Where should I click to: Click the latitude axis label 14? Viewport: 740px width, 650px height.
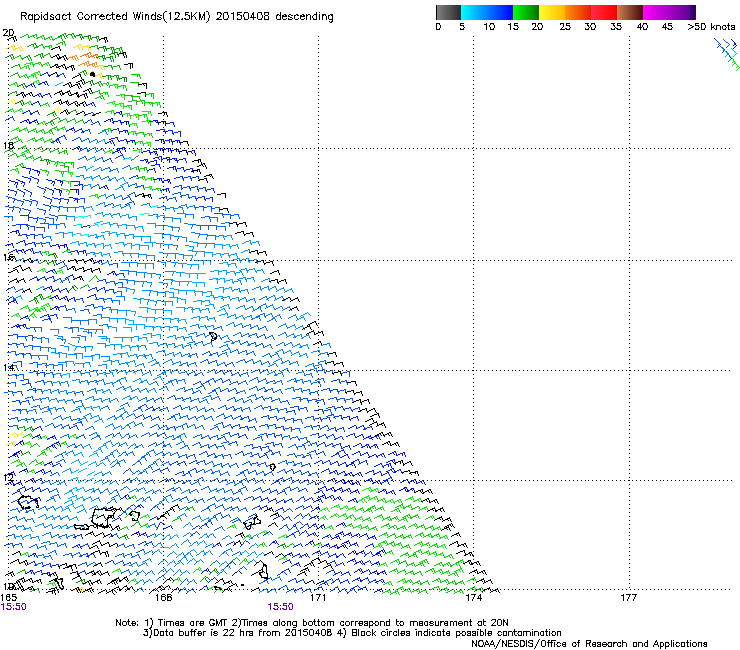coord(8,367)
